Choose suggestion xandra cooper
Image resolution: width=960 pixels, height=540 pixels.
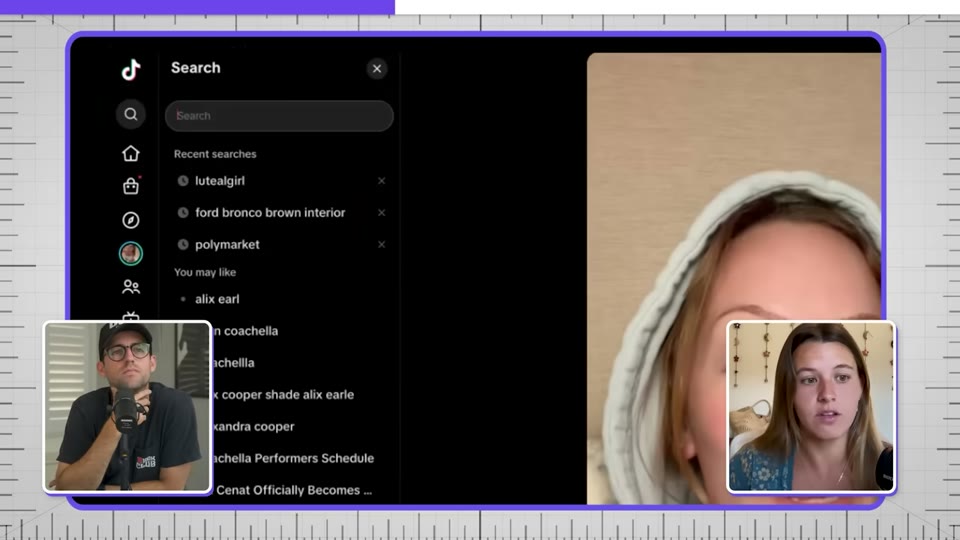(253, 426)
